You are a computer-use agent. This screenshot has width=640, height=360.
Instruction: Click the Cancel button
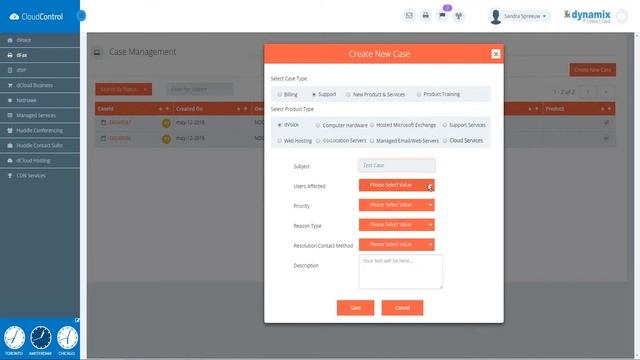(x=402, y=308)
